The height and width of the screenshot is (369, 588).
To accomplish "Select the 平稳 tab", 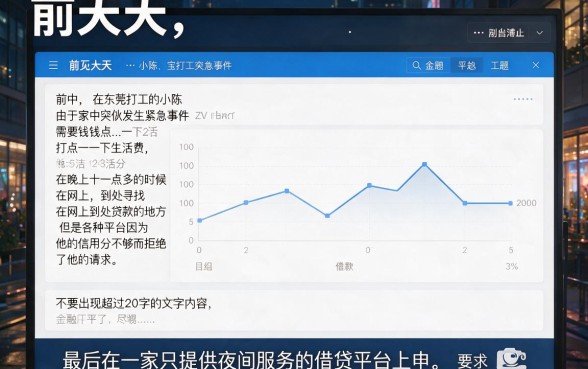I will tap(467, 66).
